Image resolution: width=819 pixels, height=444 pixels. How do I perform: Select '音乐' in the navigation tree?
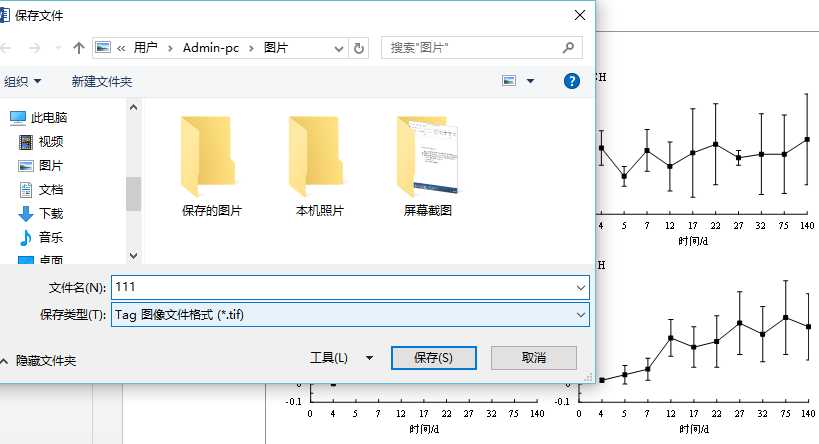41,238
